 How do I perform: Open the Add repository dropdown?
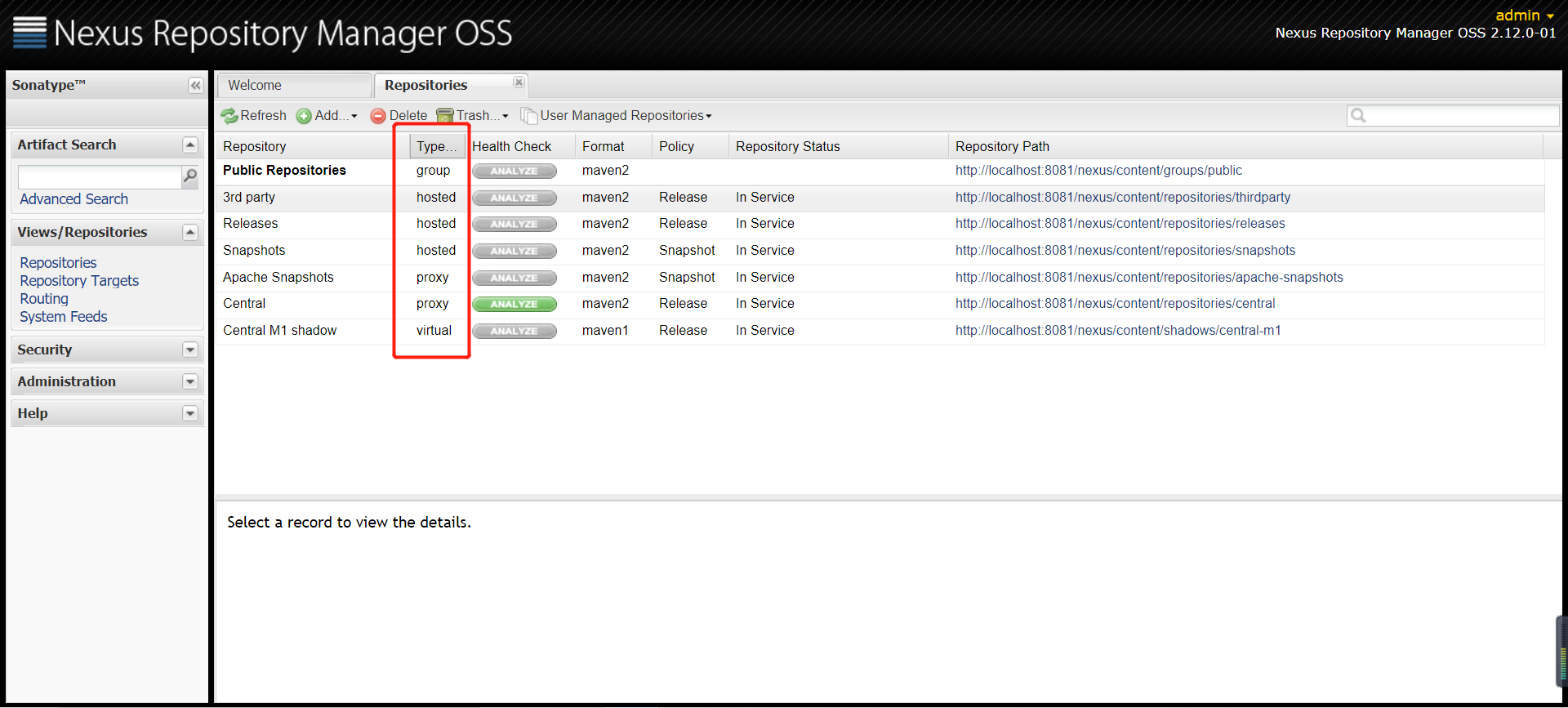pos(327,116)
